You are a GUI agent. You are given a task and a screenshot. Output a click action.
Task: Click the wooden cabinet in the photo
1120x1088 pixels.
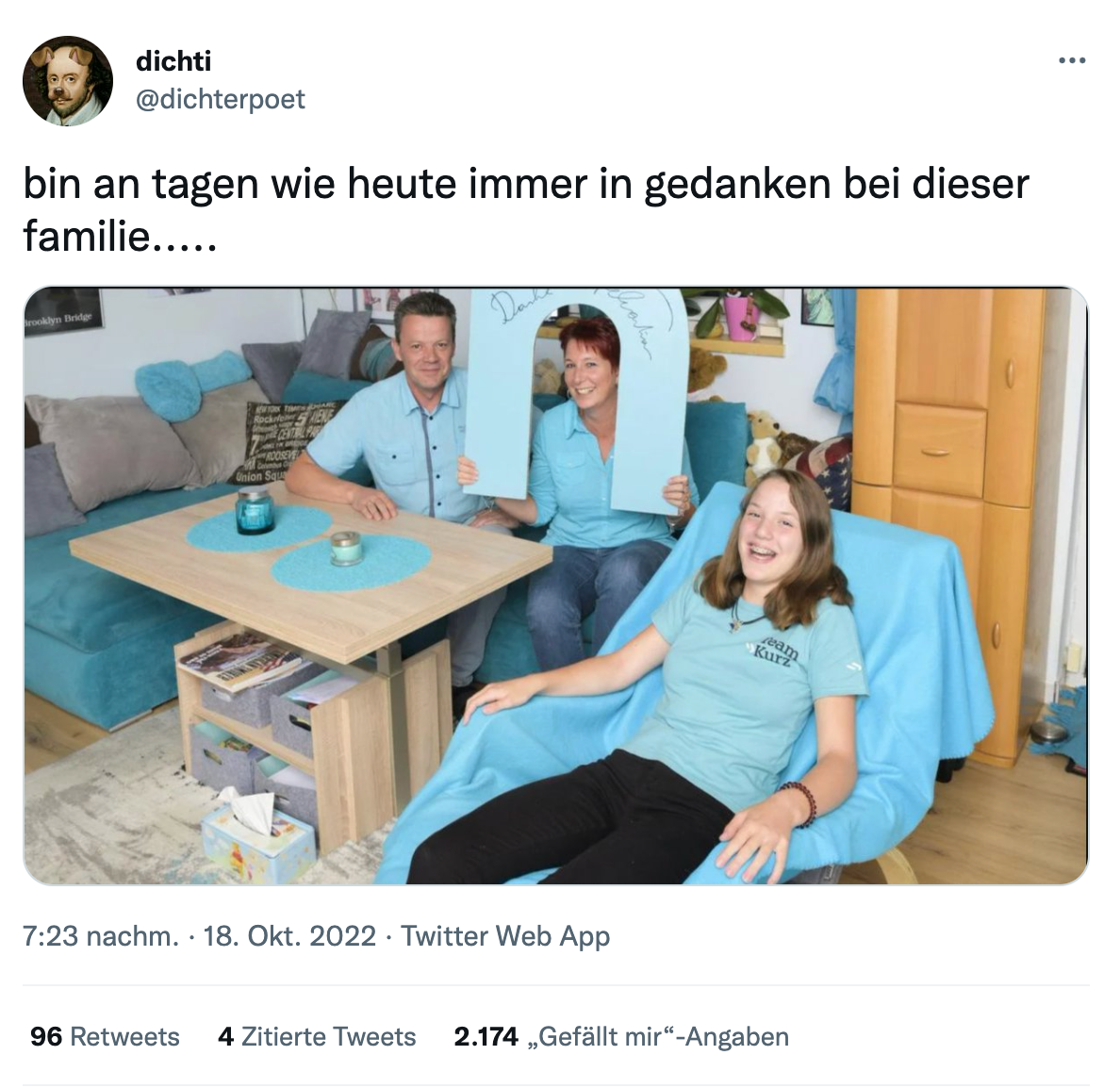(x=950, y=521)
